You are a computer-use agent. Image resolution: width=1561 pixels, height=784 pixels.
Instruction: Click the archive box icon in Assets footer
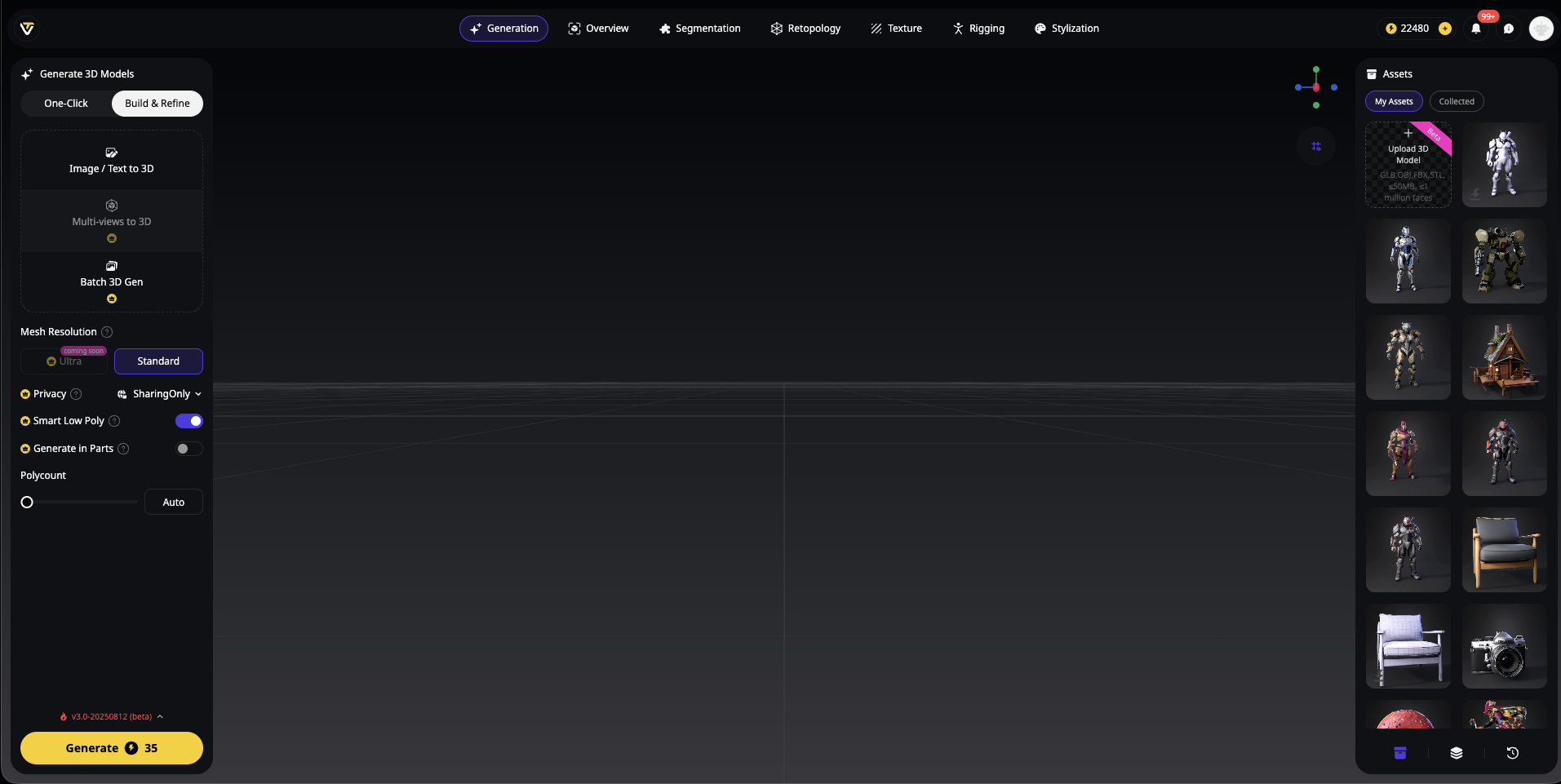pos(1400,753)
